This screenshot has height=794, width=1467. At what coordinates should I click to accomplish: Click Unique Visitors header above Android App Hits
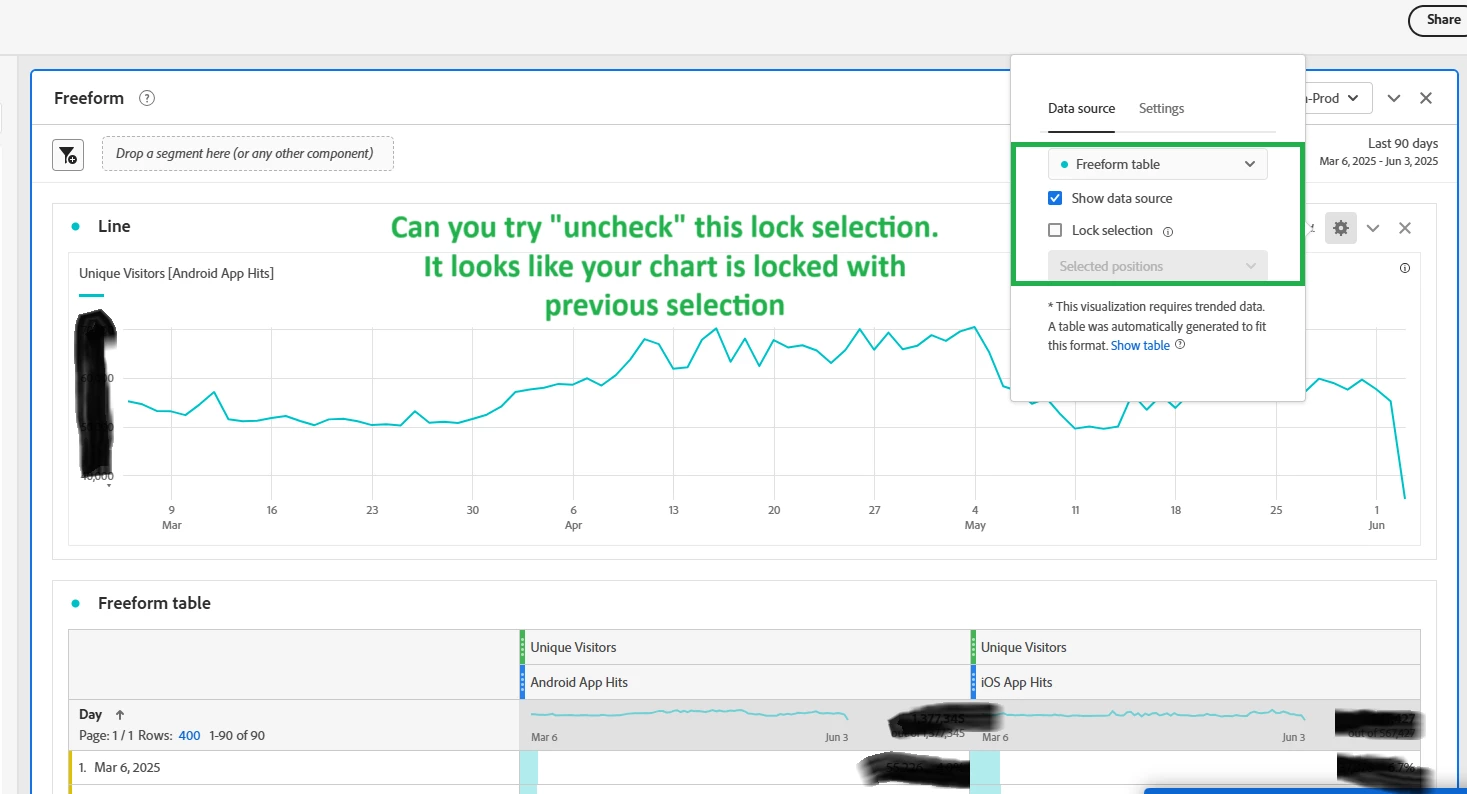pyautogui.click(x=573, y=647)
